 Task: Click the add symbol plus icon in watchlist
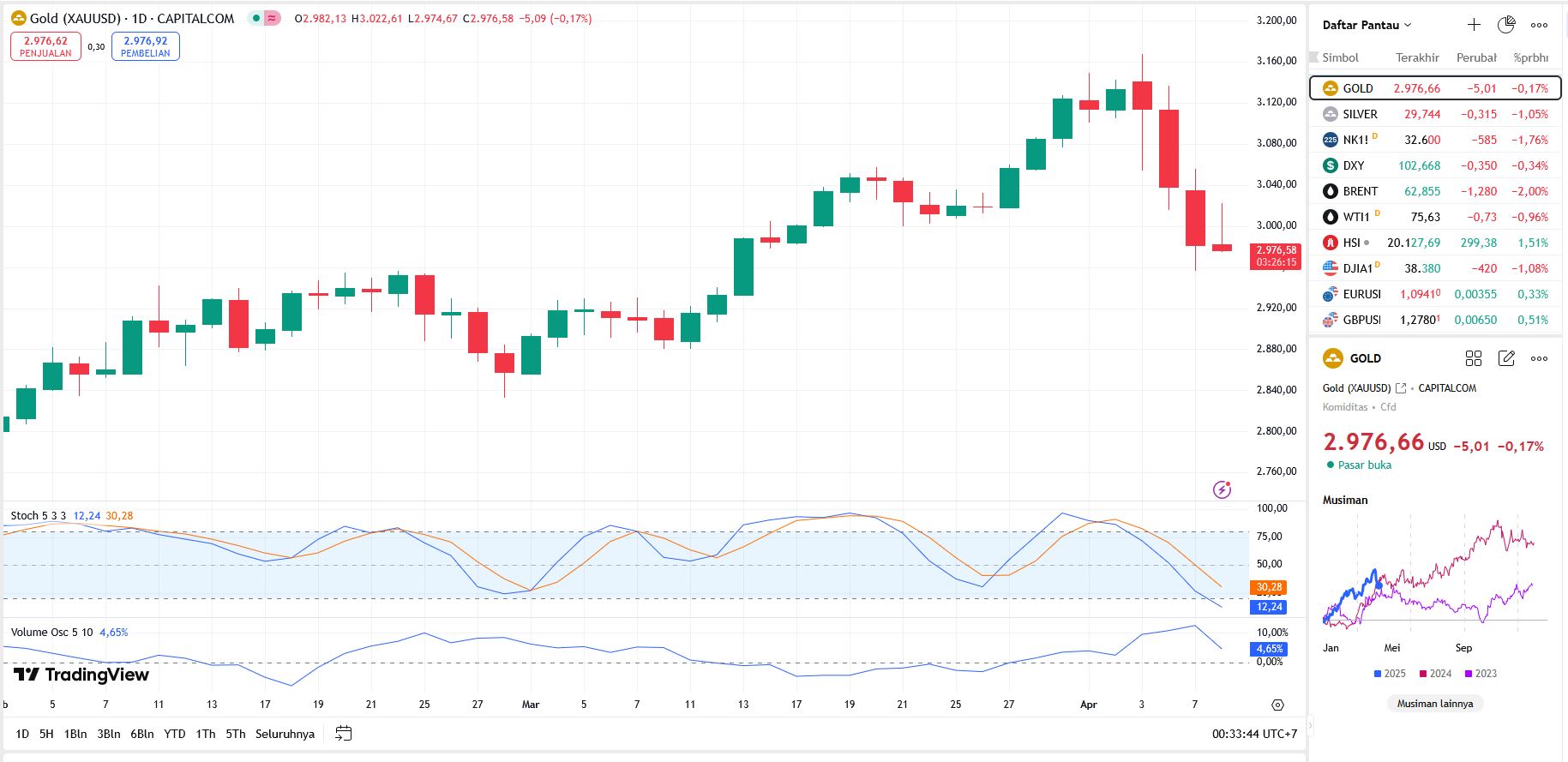click(1474, 25)
